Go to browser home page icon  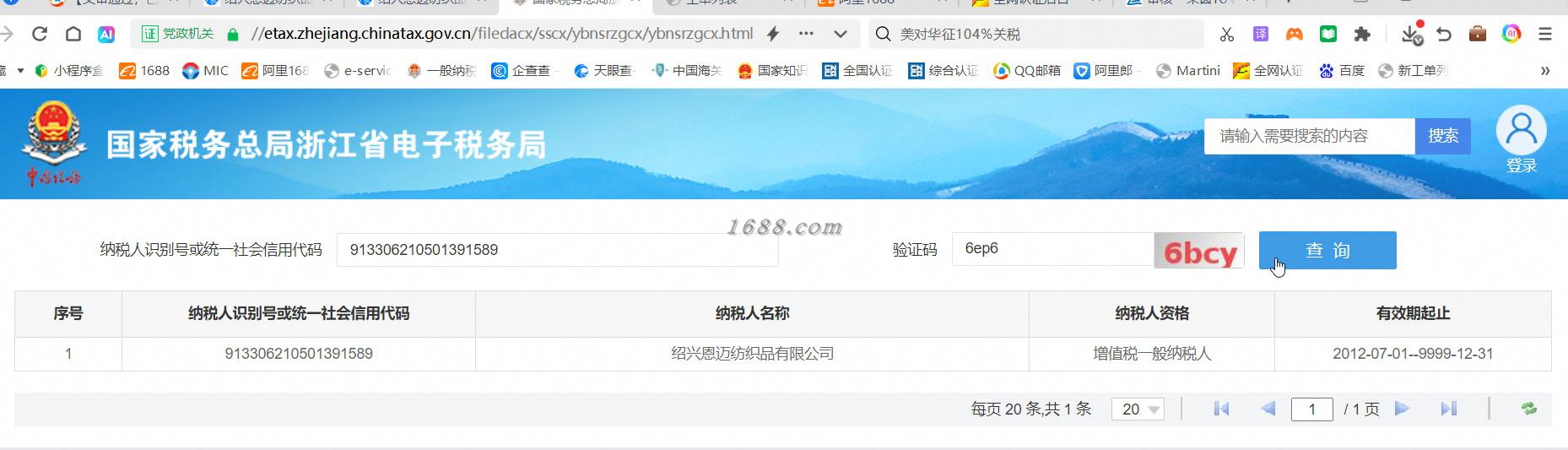click(73, 34)
